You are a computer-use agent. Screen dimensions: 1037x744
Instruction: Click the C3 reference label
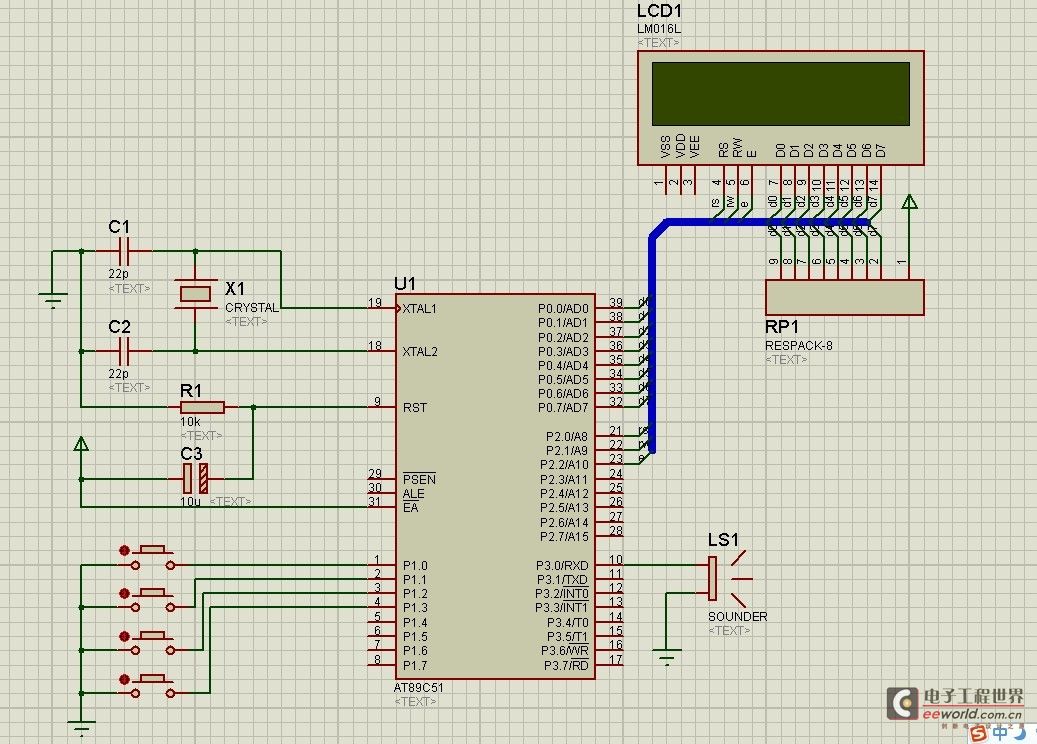click(191, 454)
